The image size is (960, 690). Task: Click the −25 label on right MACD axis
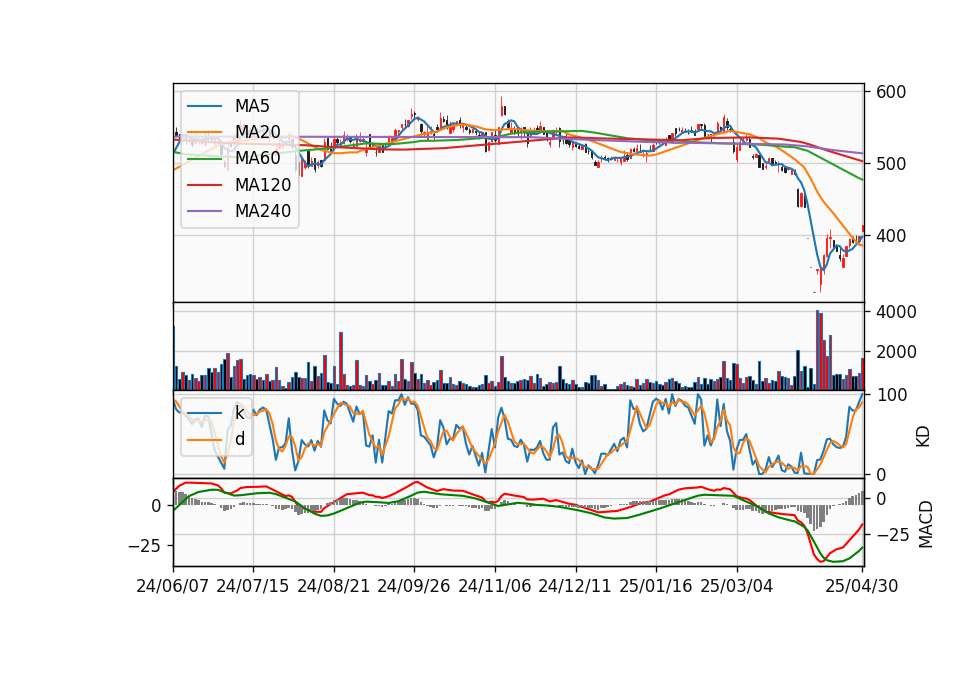893,535
